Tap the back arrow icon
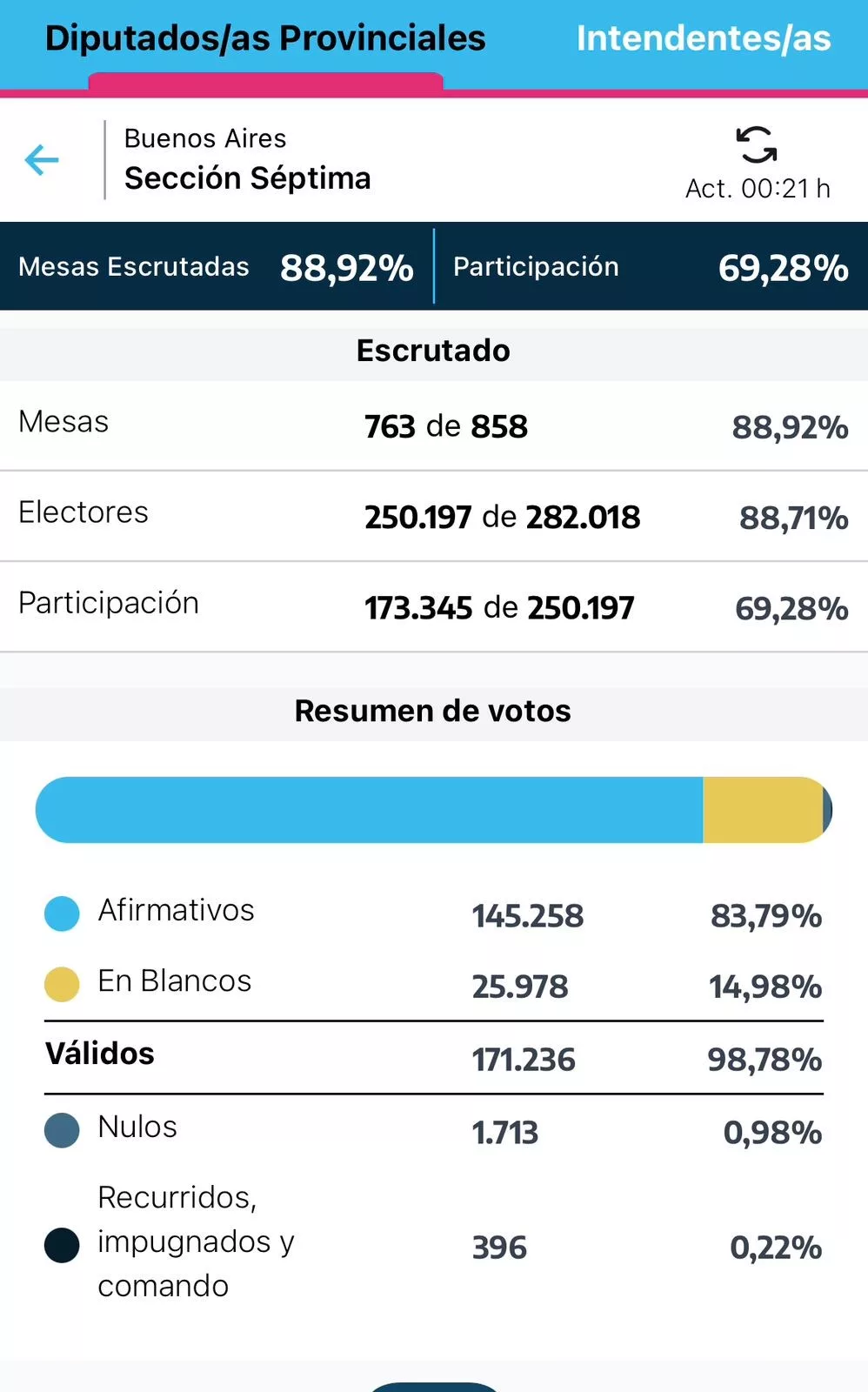The image size is (868, 1392). tap(42, 160)
